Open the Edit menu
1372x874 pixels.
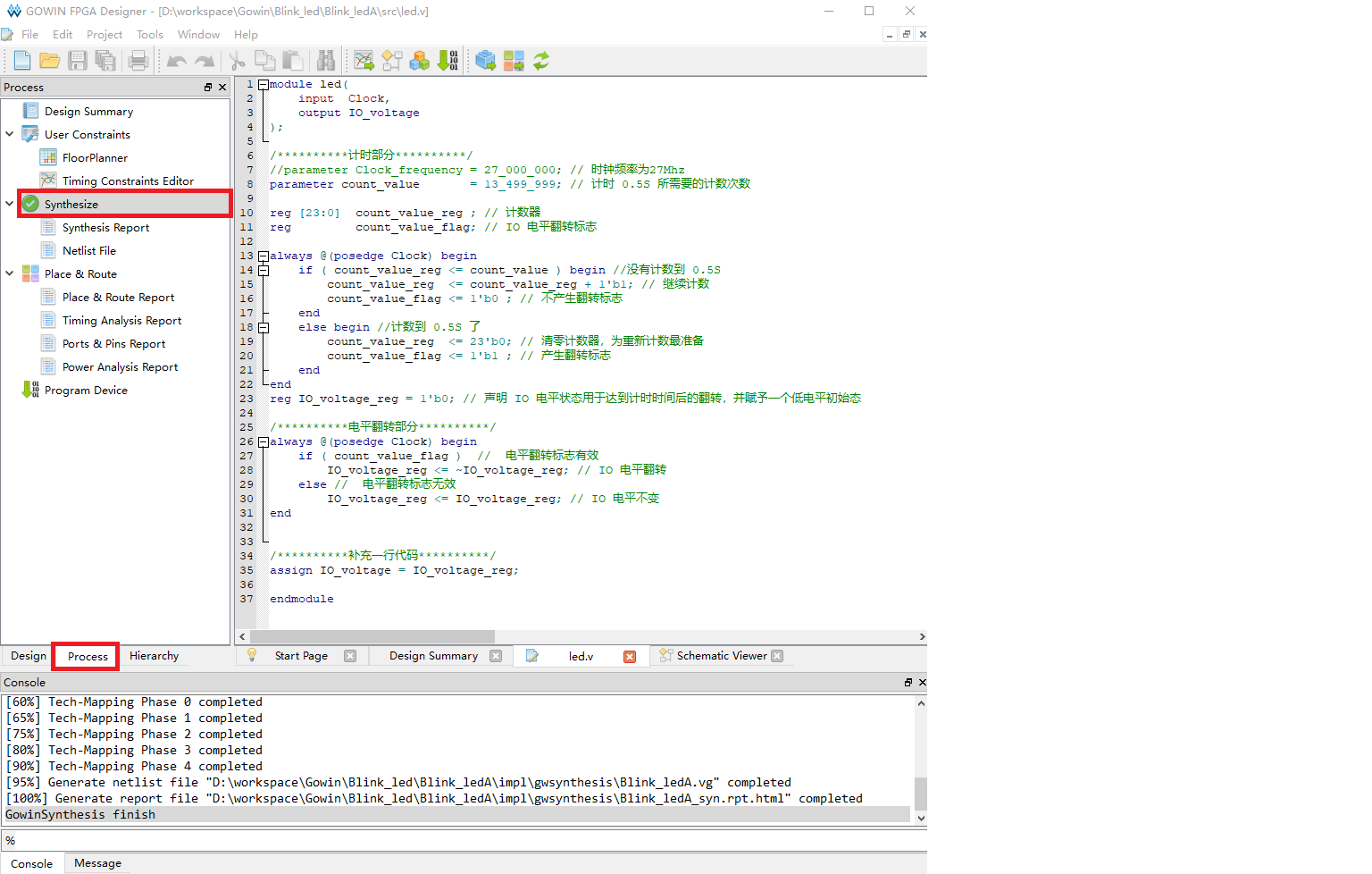pyautogui.click(x=63, y=34)
